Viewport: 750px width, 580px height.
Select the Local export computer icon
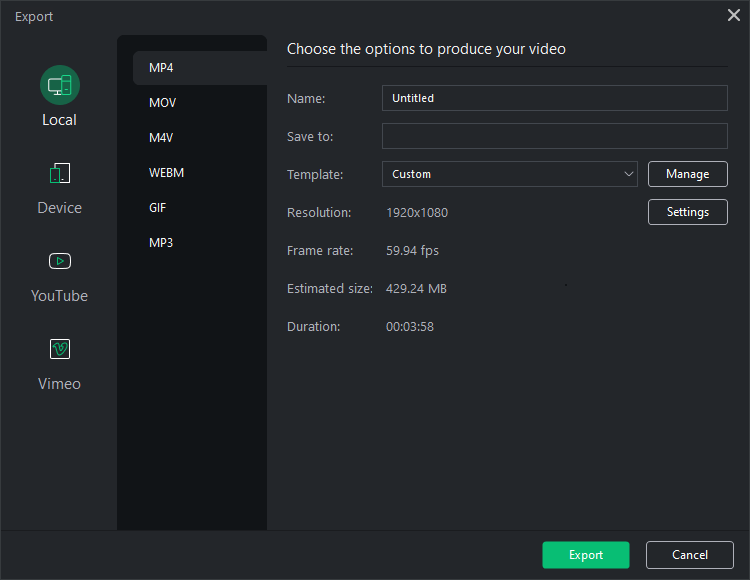(59, 85)
